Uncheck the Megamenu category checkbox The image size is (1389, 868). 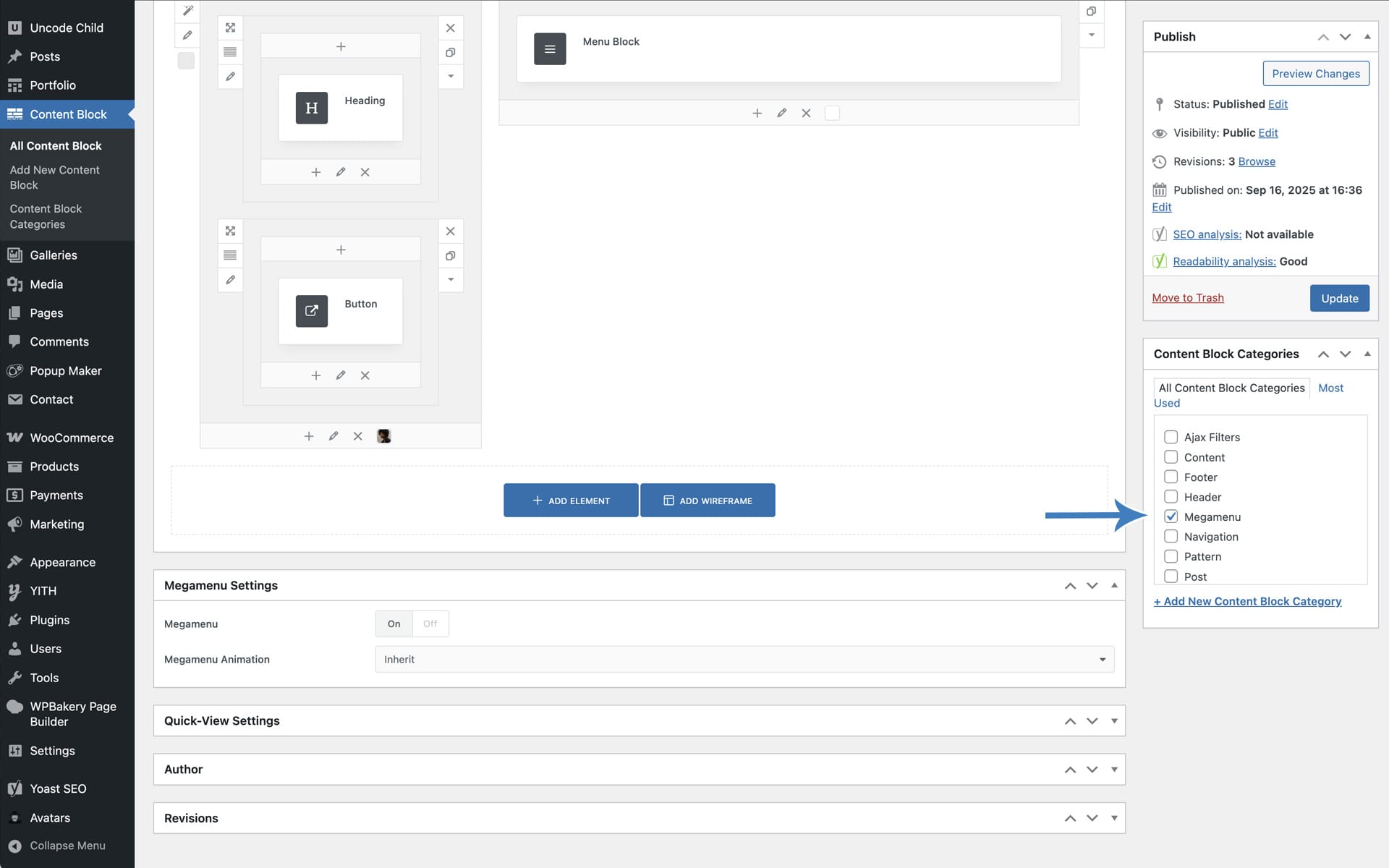pos(1171,516)
